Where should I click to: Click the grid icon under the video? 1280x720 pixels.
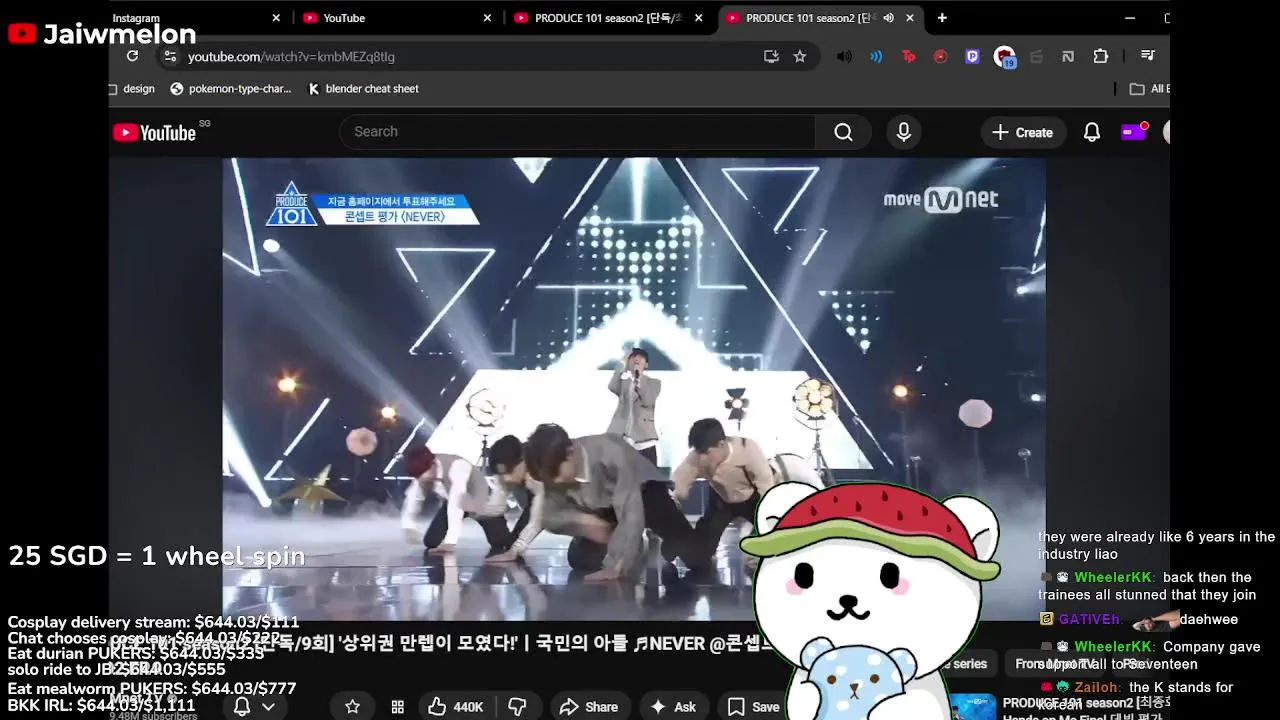pyautogui.click(x=397, y=707)
